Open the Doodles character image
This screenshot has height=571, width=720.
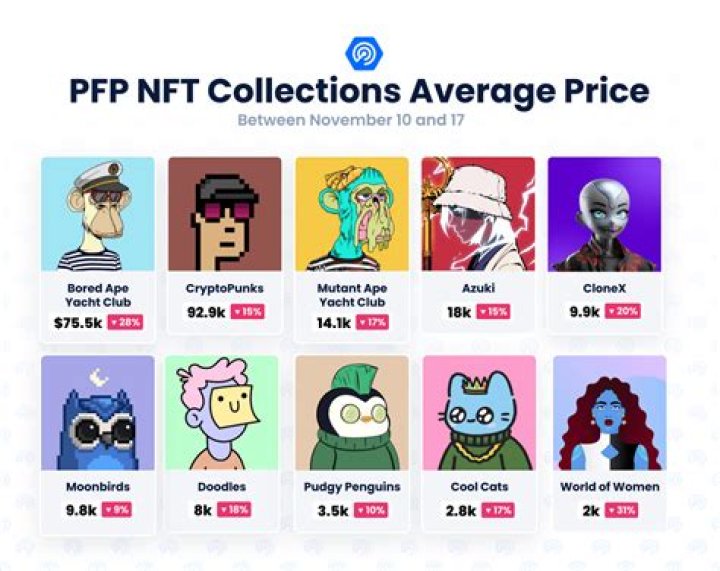point(224,412)
